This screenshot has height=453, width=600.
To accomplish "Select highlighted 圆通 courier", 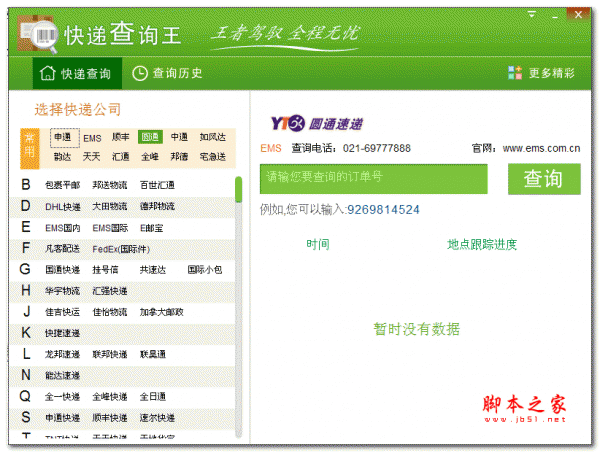I will tap(150, 137).
